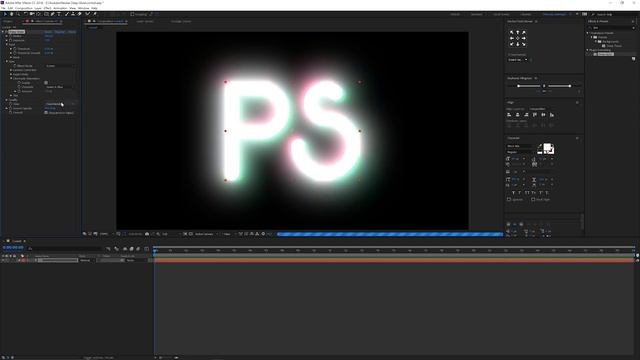Select the Horizontal Type tool
640x360 pixels.
[x=59, y=14]
